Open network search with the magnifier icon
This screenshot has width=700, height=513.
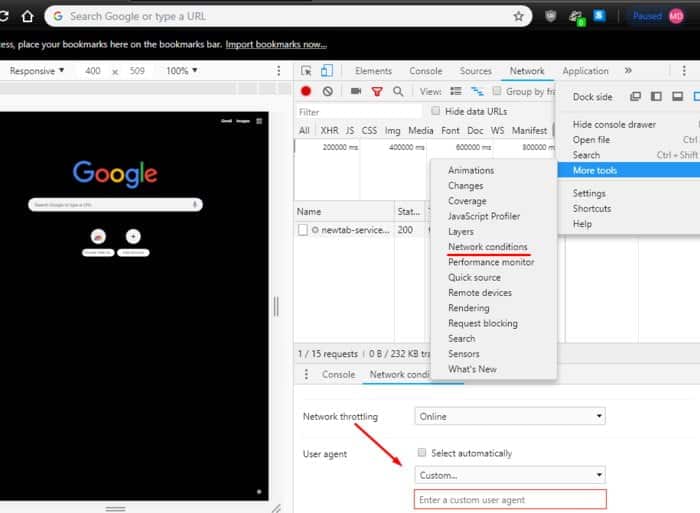pos(398,92)
